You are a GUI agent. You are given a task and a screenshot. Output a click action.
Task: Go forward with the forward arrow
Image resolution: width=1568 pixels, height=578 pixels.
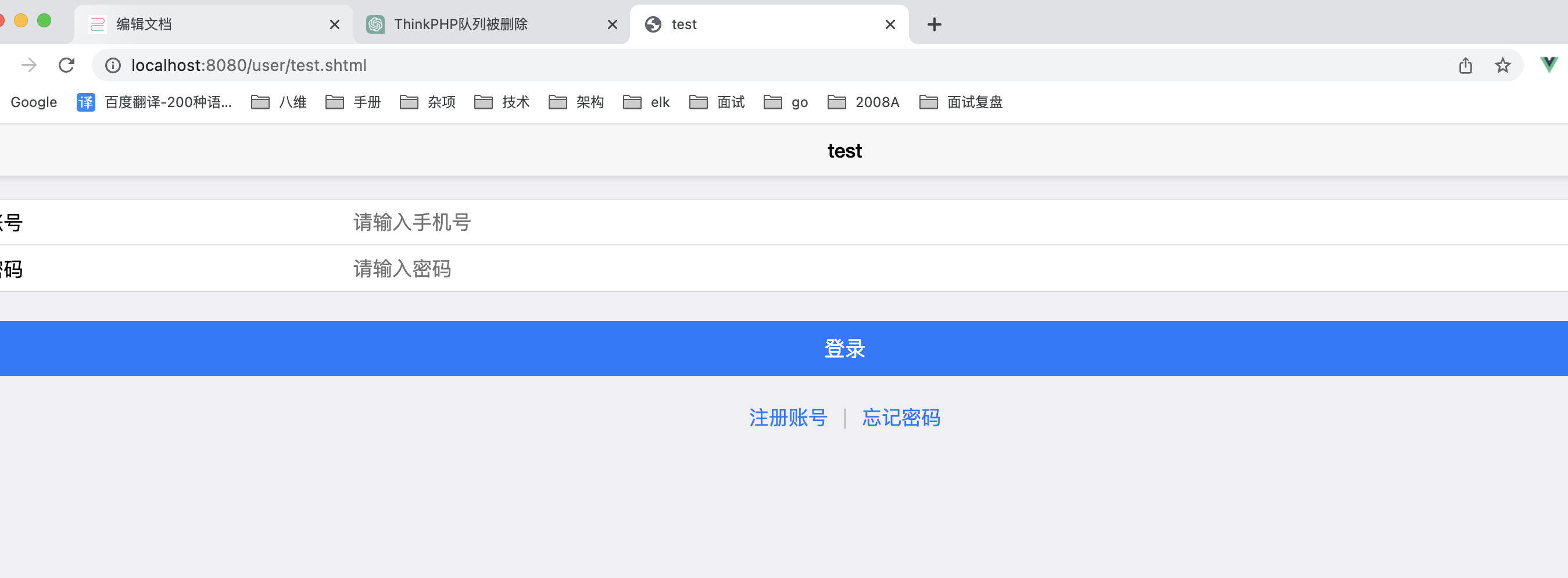pos(28,65)
